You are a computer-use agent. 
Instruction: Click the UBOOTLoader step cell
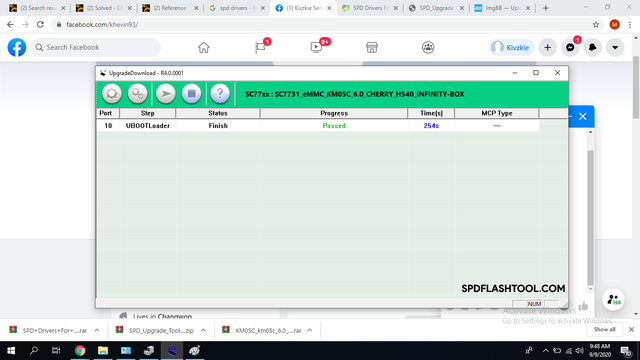[148, 126]
